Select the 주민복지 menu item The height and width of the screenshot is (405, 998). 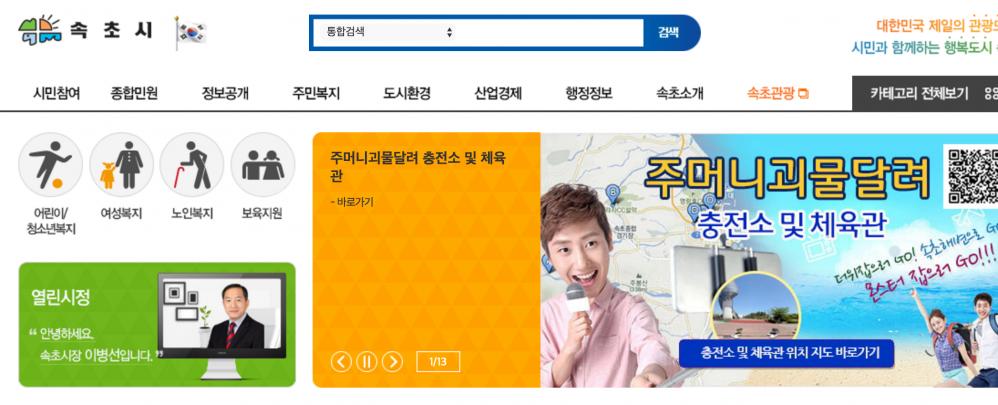pyautogui.click(x=316, y=94)
